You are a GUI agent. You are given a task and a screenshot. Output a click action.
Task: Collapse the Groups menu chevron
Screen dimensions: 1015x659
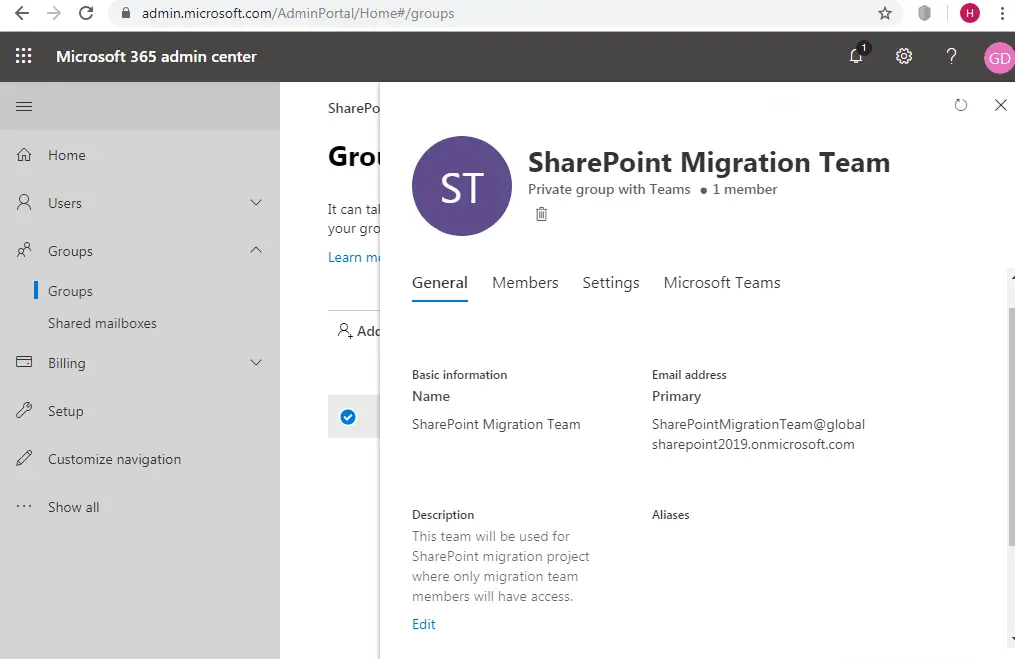click(256, 250)
